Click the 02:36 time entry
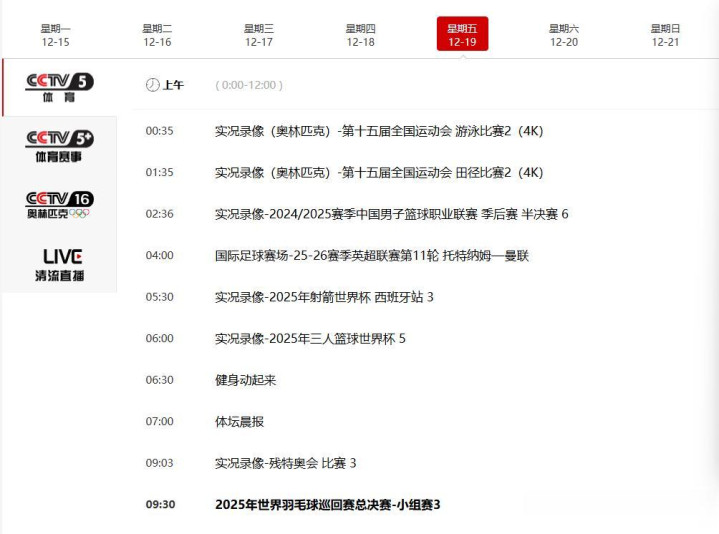 160,214
